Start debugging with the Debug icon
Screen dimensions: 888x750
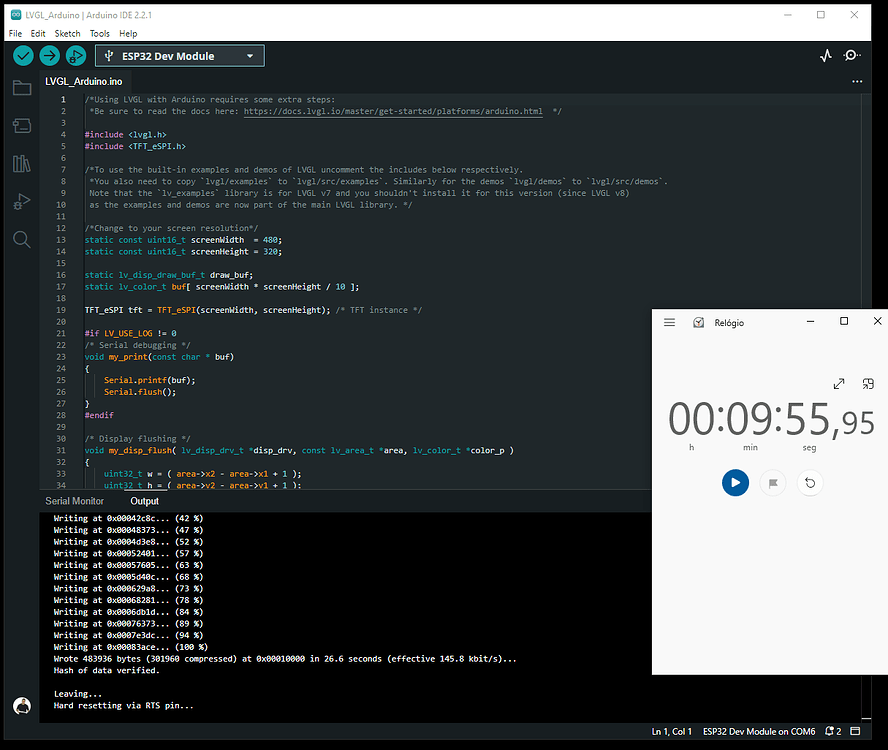click(x=77, y=56)
